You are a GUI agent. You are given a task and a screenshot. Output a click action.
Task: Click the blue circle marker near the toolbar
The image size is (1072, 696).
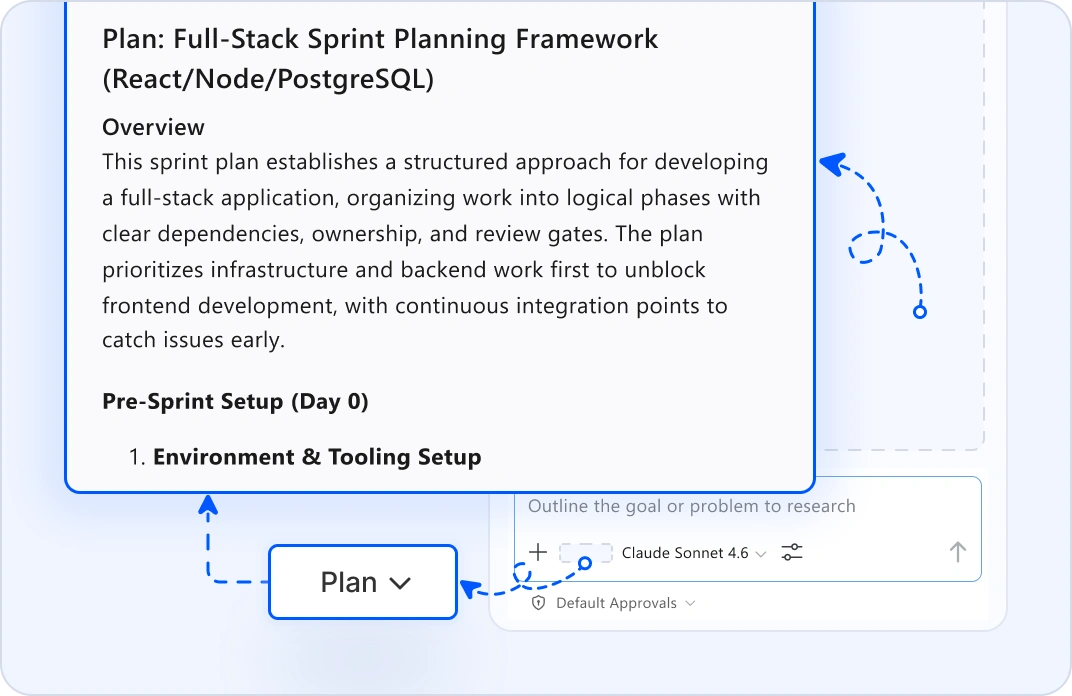click(x=585, y=563)
